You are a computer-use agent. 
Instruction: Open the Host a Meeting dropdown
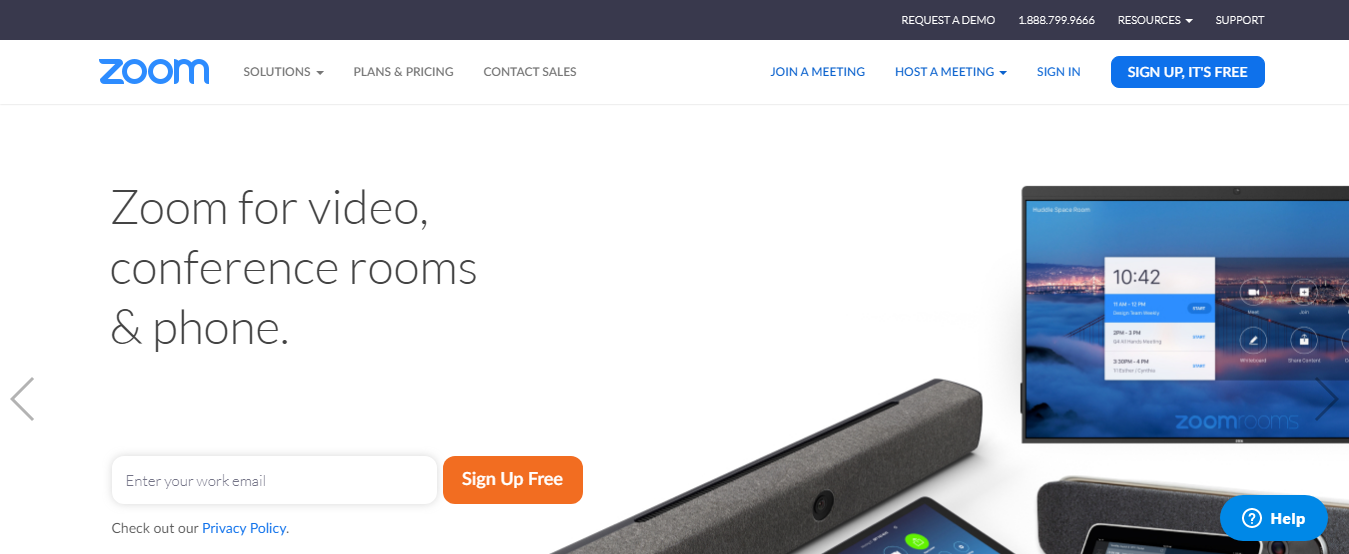(x=951, y=72)
